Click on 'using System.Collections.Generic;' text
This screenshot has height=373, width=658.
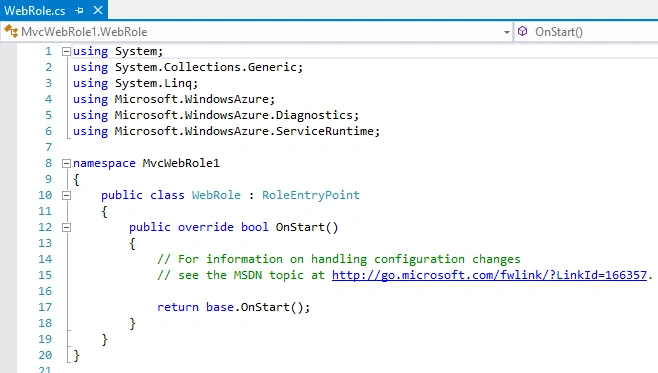[x=188, y=67]
